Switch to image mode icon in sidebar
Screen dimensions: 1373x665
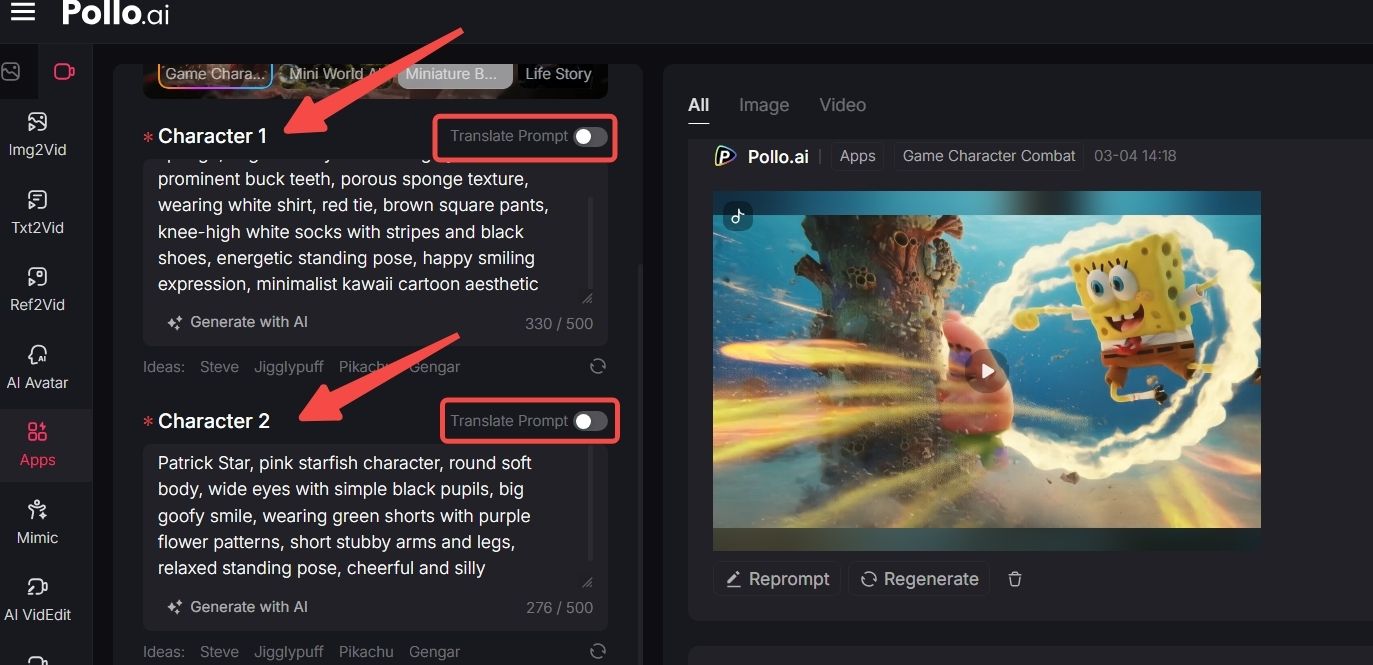click(10, 72)
